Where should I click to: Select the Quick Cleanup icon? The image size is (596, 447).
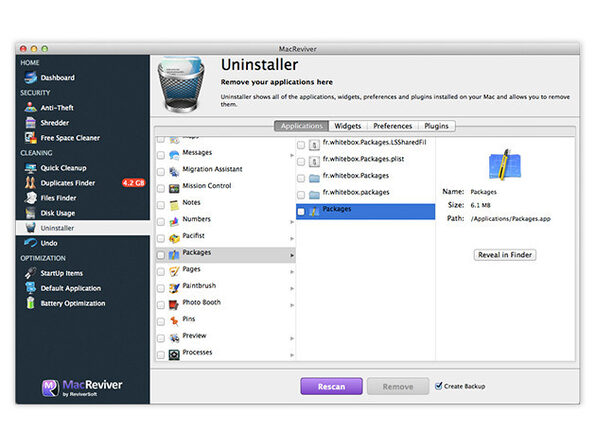tap(30, 168)
